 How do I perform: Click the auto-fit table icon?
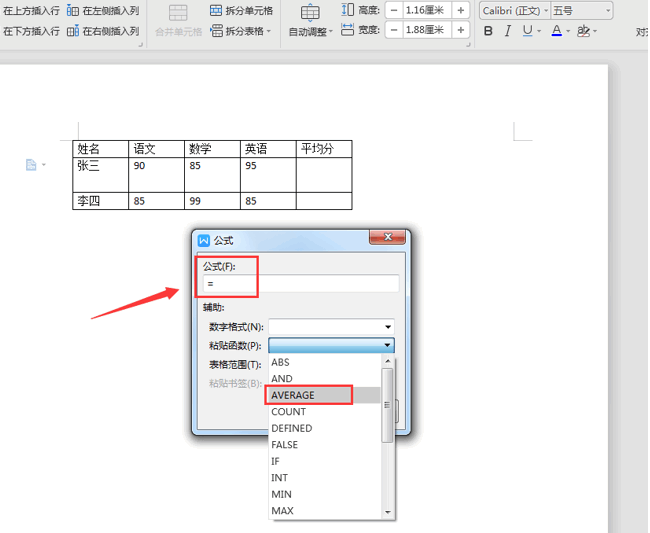(310, 13)
